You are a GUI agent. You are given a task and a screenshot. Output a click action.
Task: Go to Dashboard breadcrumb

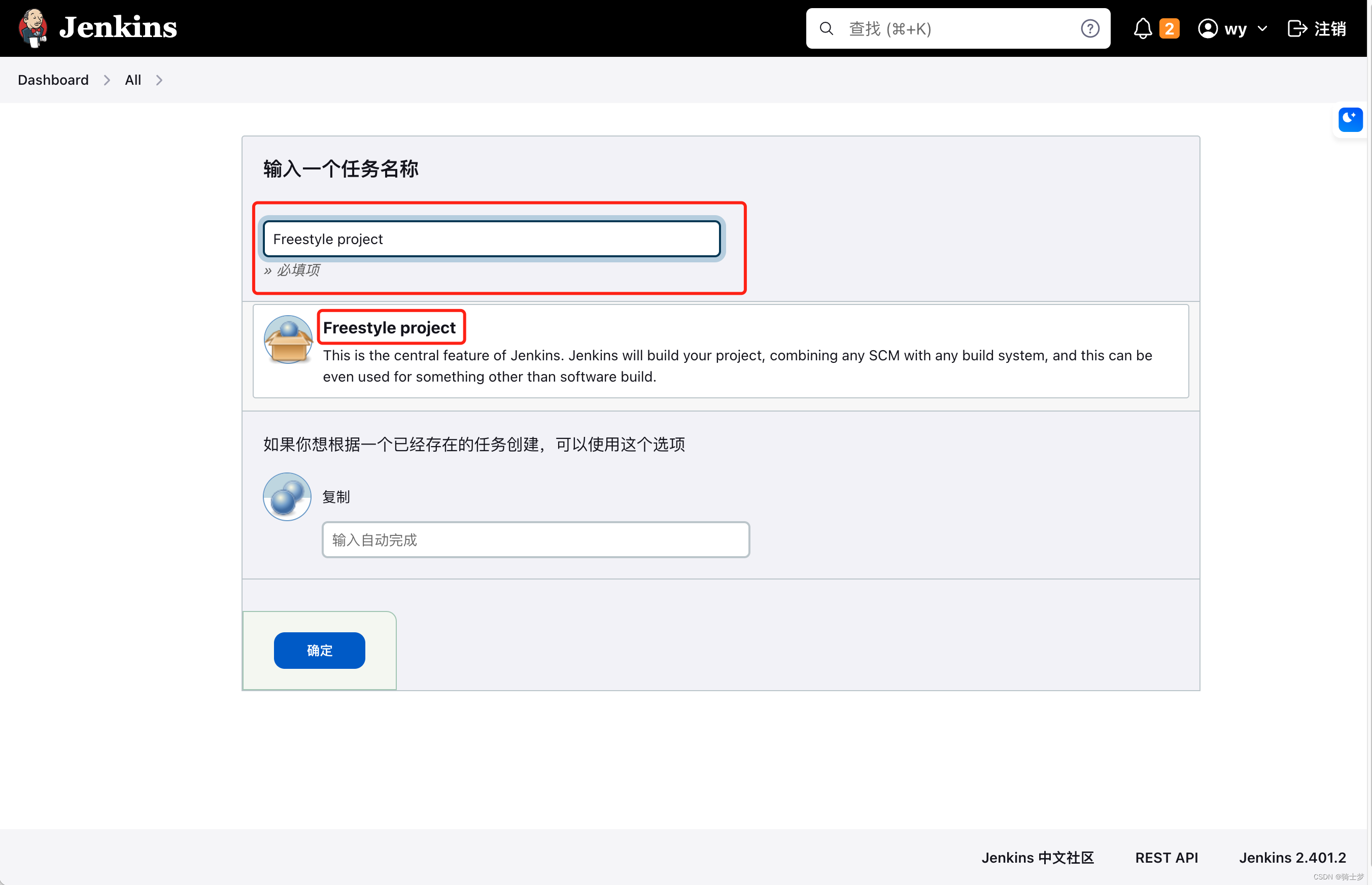[53, 80]
